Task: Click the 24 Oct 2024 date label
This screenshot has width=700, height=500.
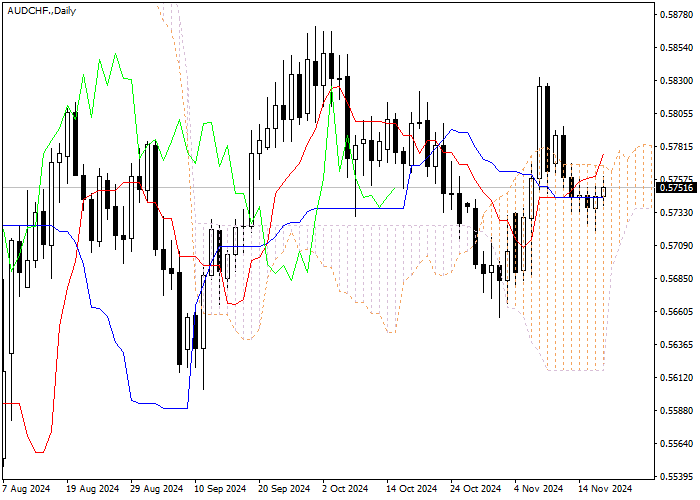Action: coord(477,489)
